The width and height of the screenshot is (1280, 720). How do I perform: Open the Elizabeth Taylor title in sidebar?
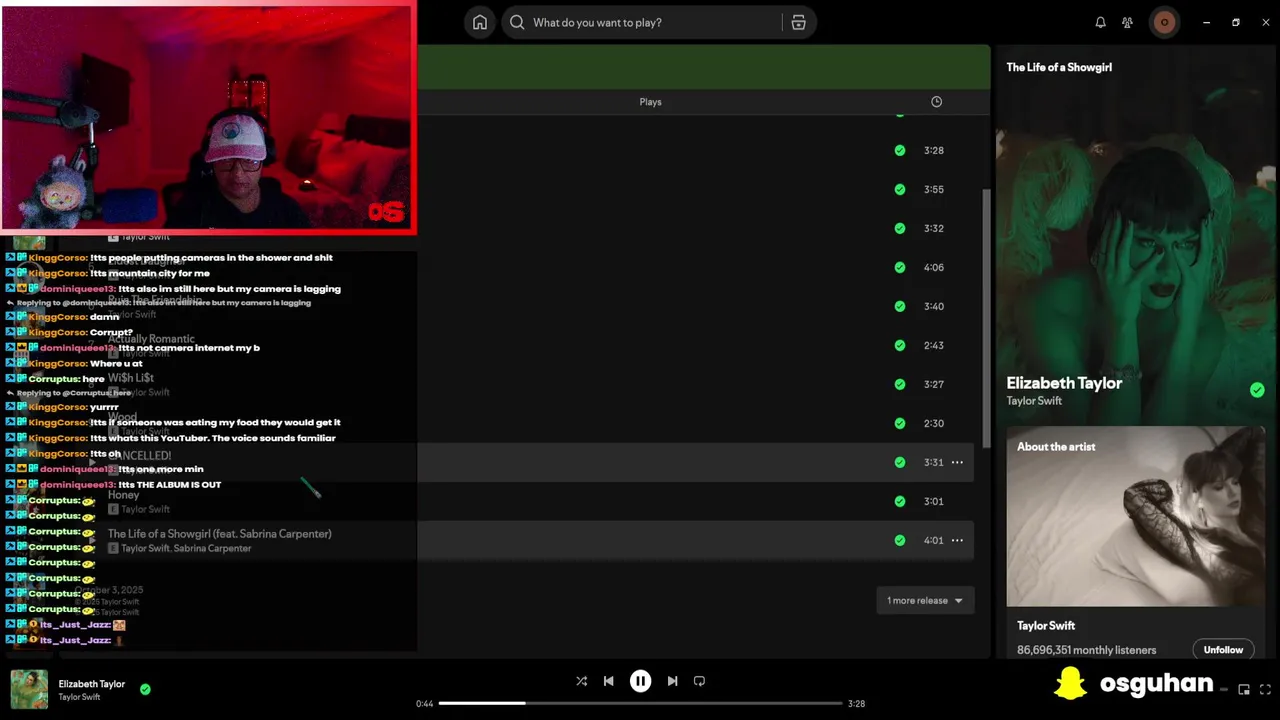point(1064,383)
